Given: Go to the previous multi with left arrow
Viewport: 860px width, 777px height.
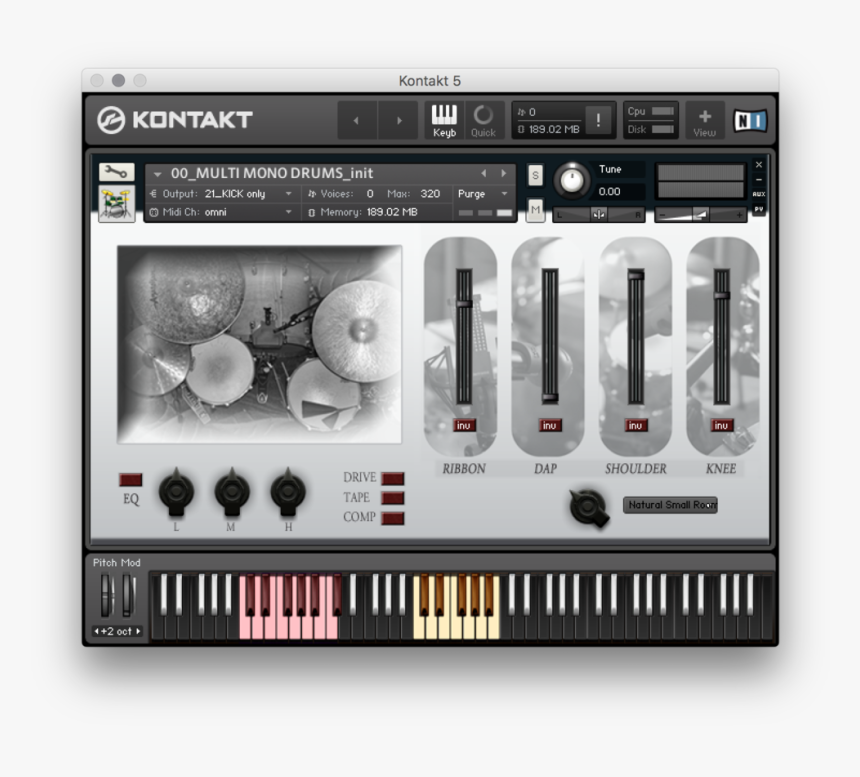Looking at the screenshot, I should [355, 121].
